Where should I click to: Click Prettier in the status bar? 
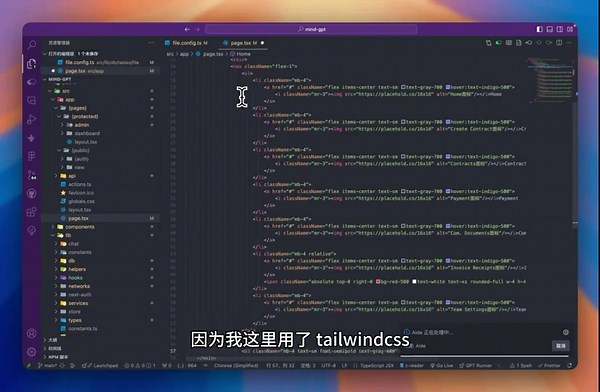549,366
